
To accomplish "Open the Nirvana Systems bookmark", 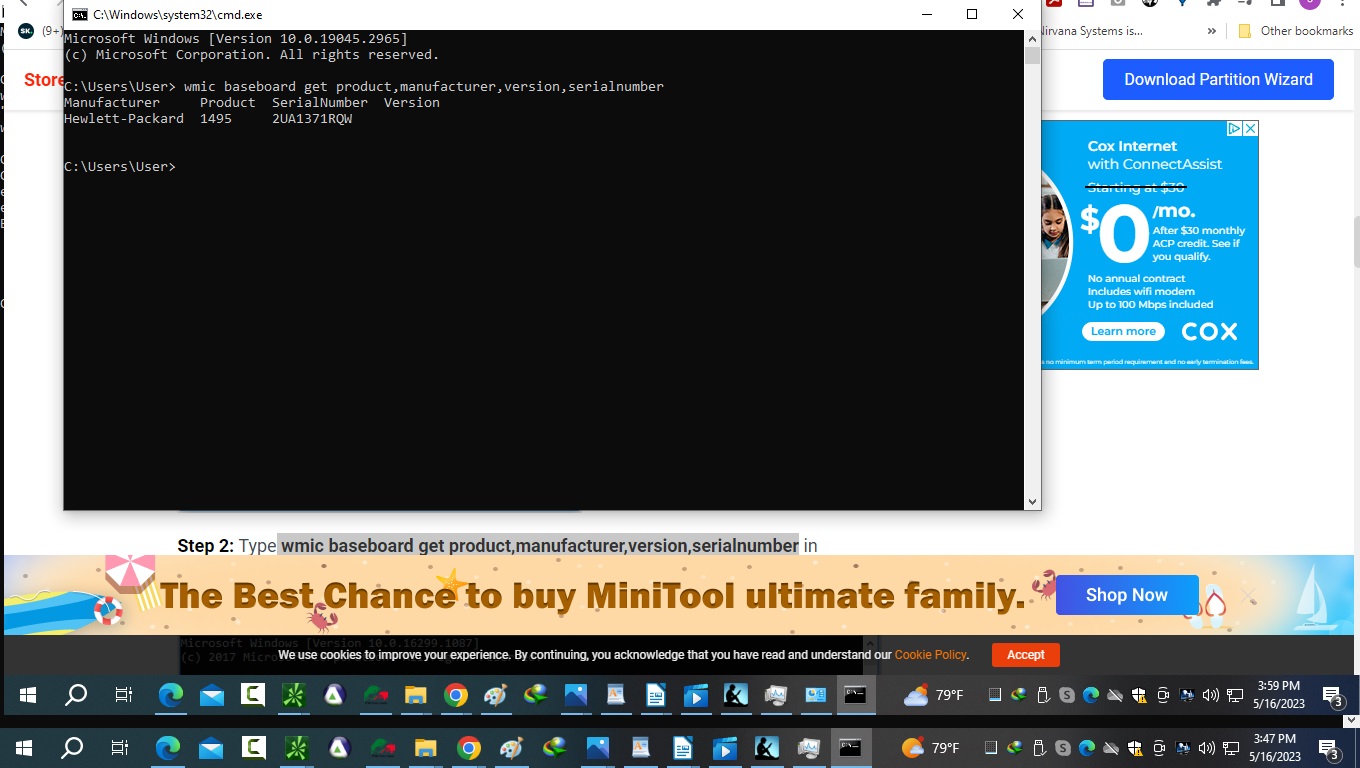I will pyautogui.click(x=1092, y=31).
